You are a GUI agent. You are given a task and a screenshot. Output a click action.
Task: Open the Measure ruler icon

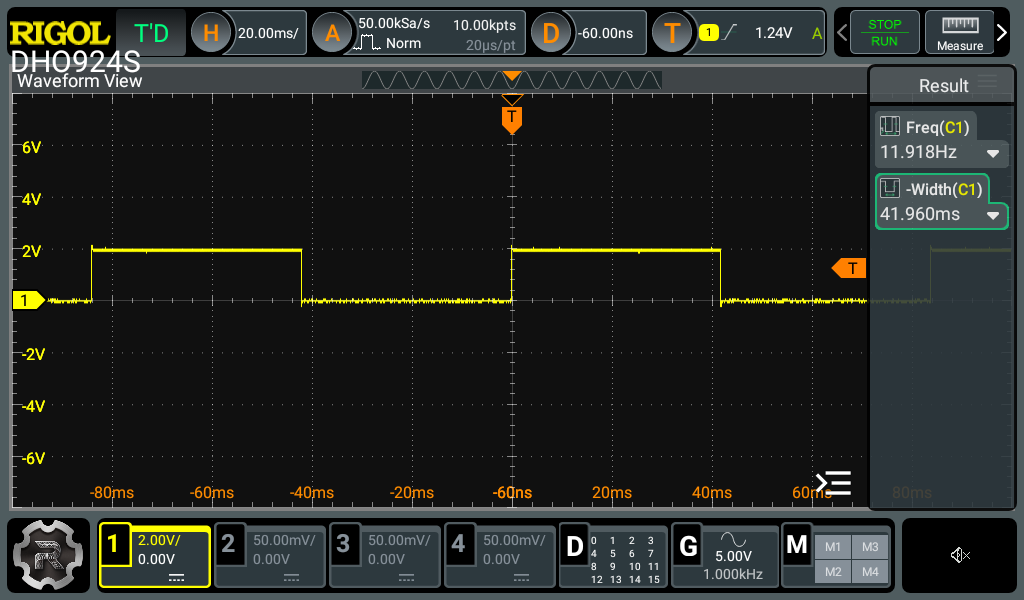tap(959, 33)
